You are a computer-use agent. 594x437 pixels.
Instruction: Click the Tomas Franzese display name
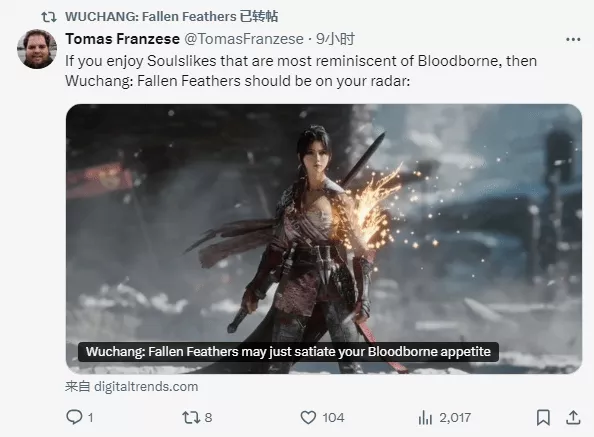pyautogui.click(x=122, y=39)
